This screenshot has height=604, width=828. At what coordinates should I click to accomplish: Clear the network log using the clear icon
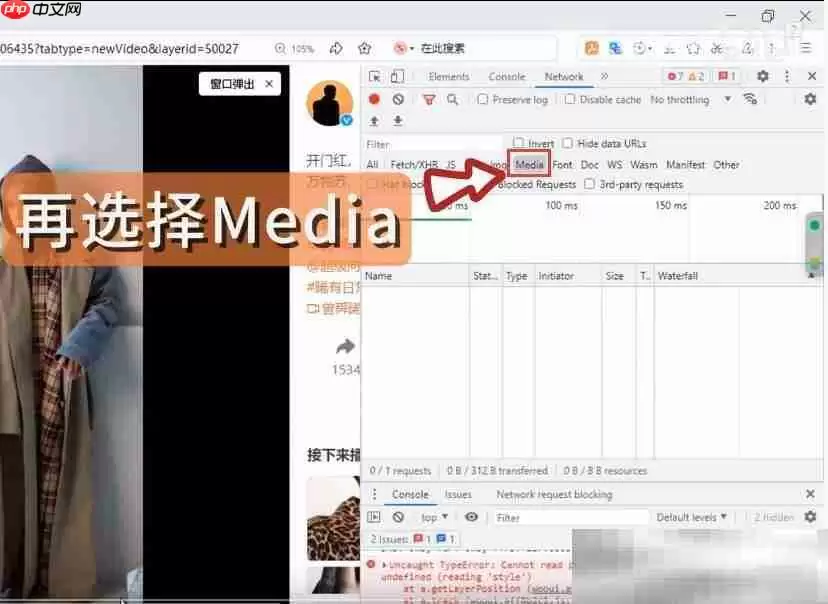coord(397,99)
